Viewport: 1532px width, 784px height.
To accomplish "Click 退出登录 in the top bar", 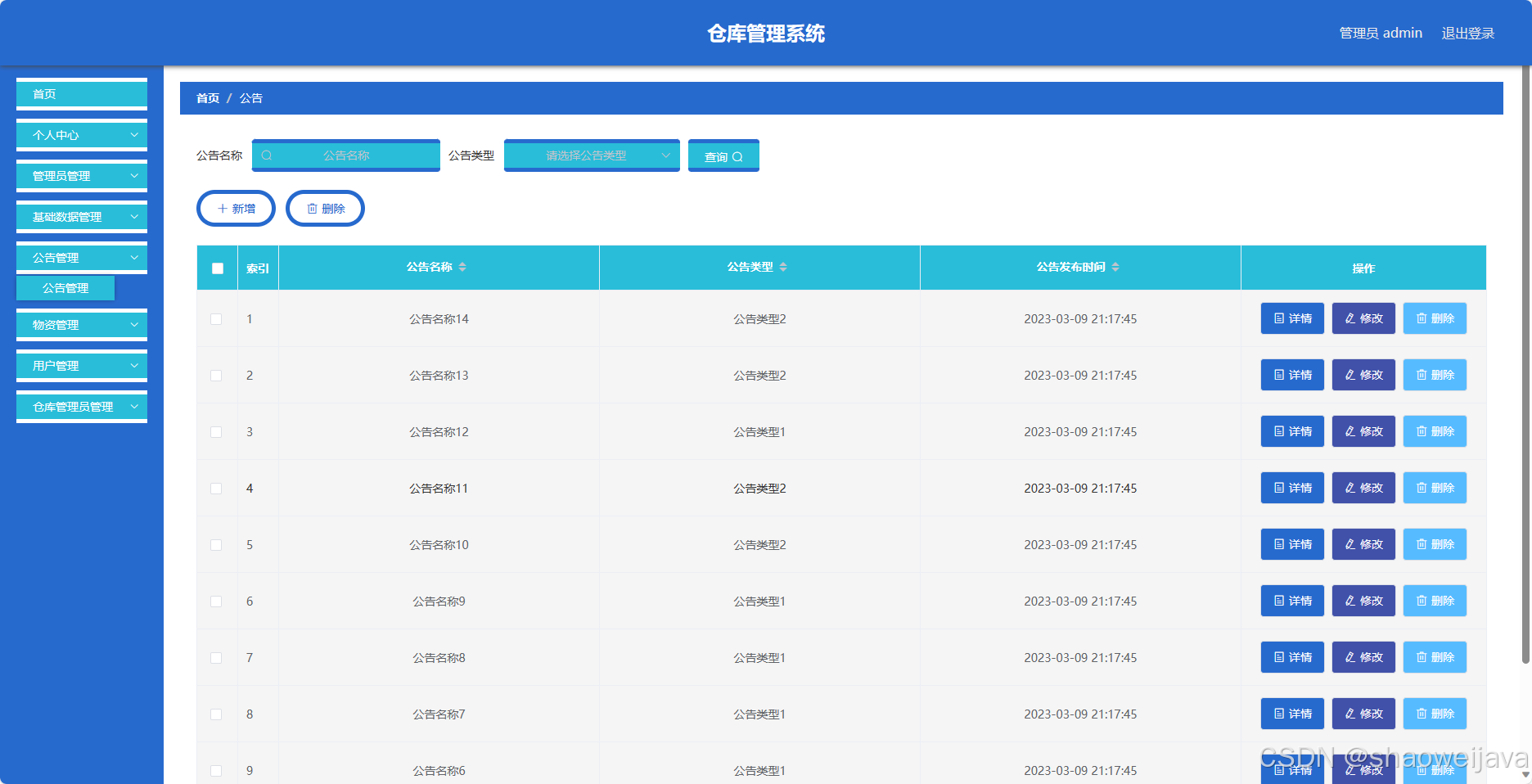I will 1467,33.
